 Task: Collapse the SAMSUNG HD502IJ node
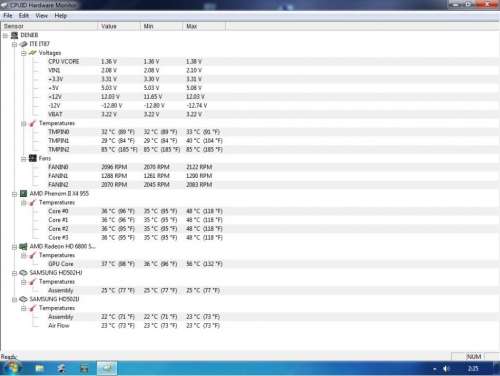coord(14,300)
